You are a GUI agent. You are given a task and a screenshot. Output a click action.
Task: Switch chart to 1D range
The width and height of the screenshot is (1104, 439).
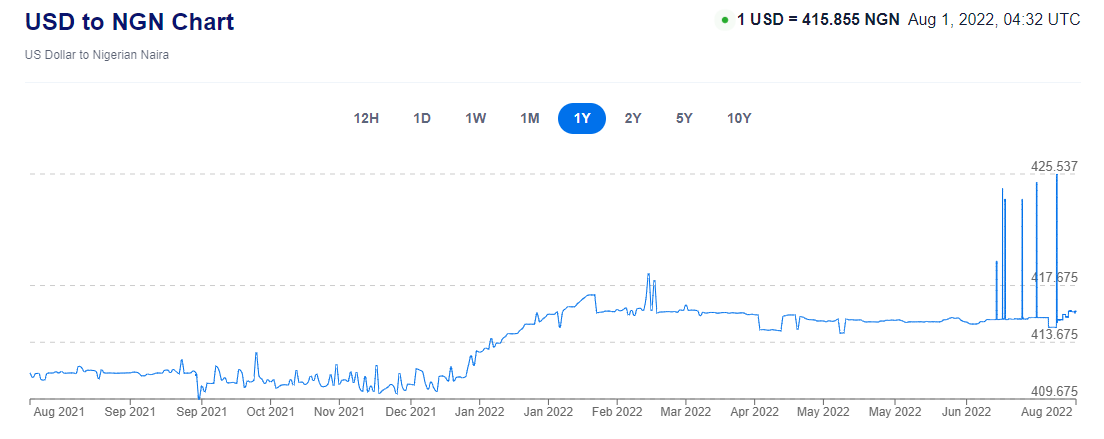click(x=422, y=118)
